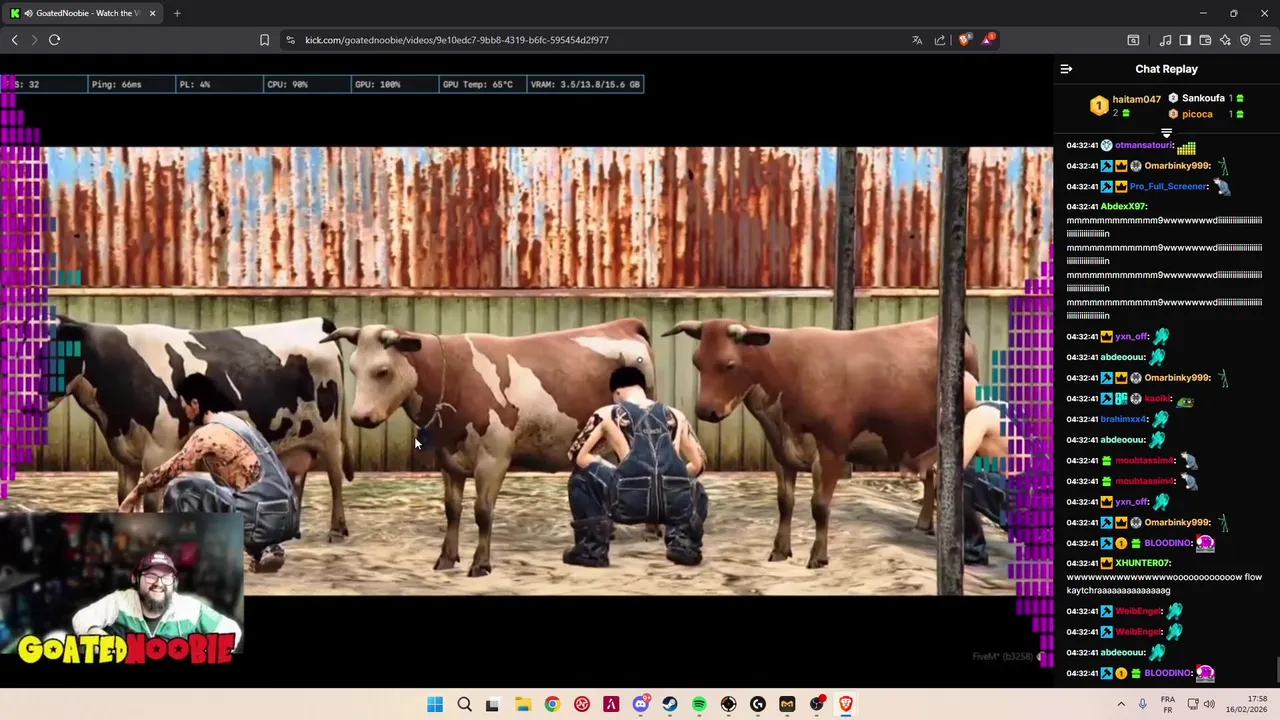Click username otmansatouri in chat
1280x720 pixels.
tap(1144, 145)
